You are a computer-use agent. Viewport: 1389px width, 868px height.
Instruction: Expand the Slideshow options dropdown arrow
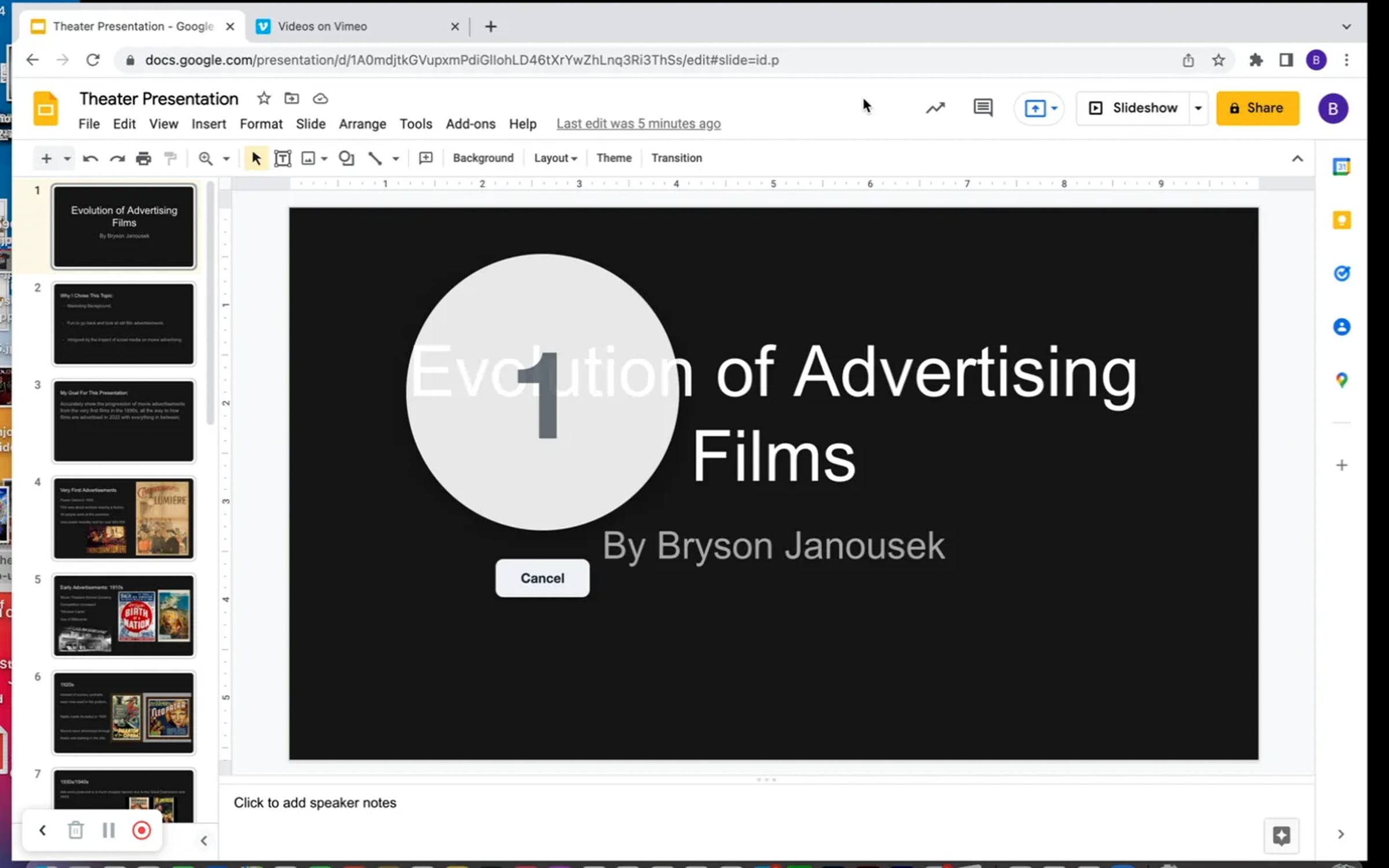click(1198, 108)
